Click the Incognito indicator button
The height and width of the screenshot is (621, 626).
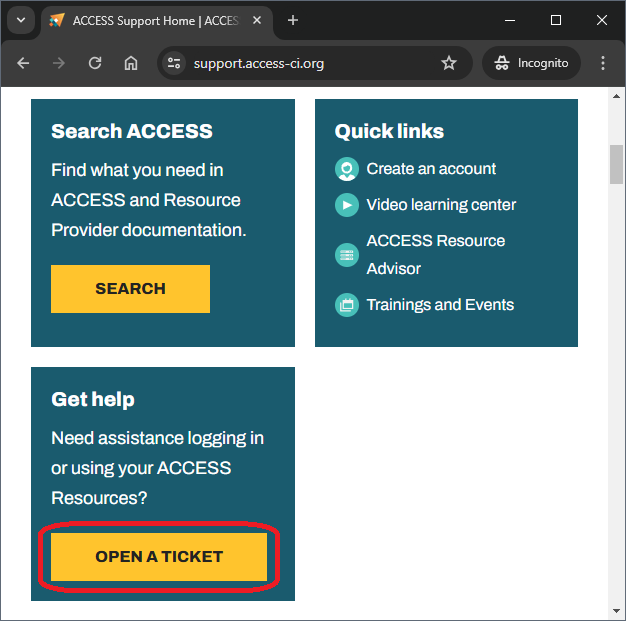coord(531,63)
